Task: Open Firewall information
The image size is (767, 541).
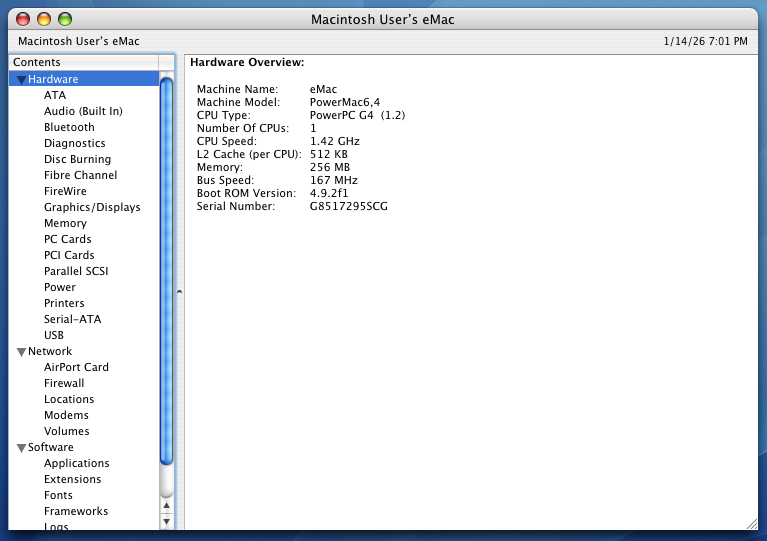Action: (x=64, y=383)
